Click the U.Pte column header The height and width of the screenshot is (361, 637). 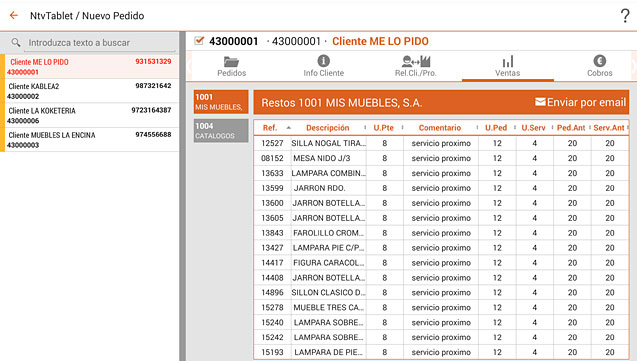click(x=384, y=128)
